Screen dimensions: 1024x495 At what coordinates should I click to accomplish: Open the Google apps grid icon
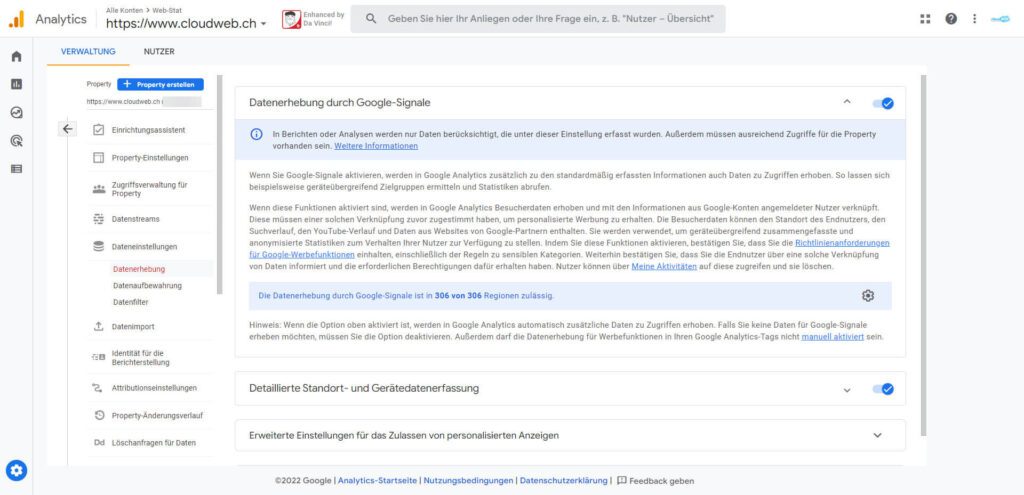click(x=925, y=19)
